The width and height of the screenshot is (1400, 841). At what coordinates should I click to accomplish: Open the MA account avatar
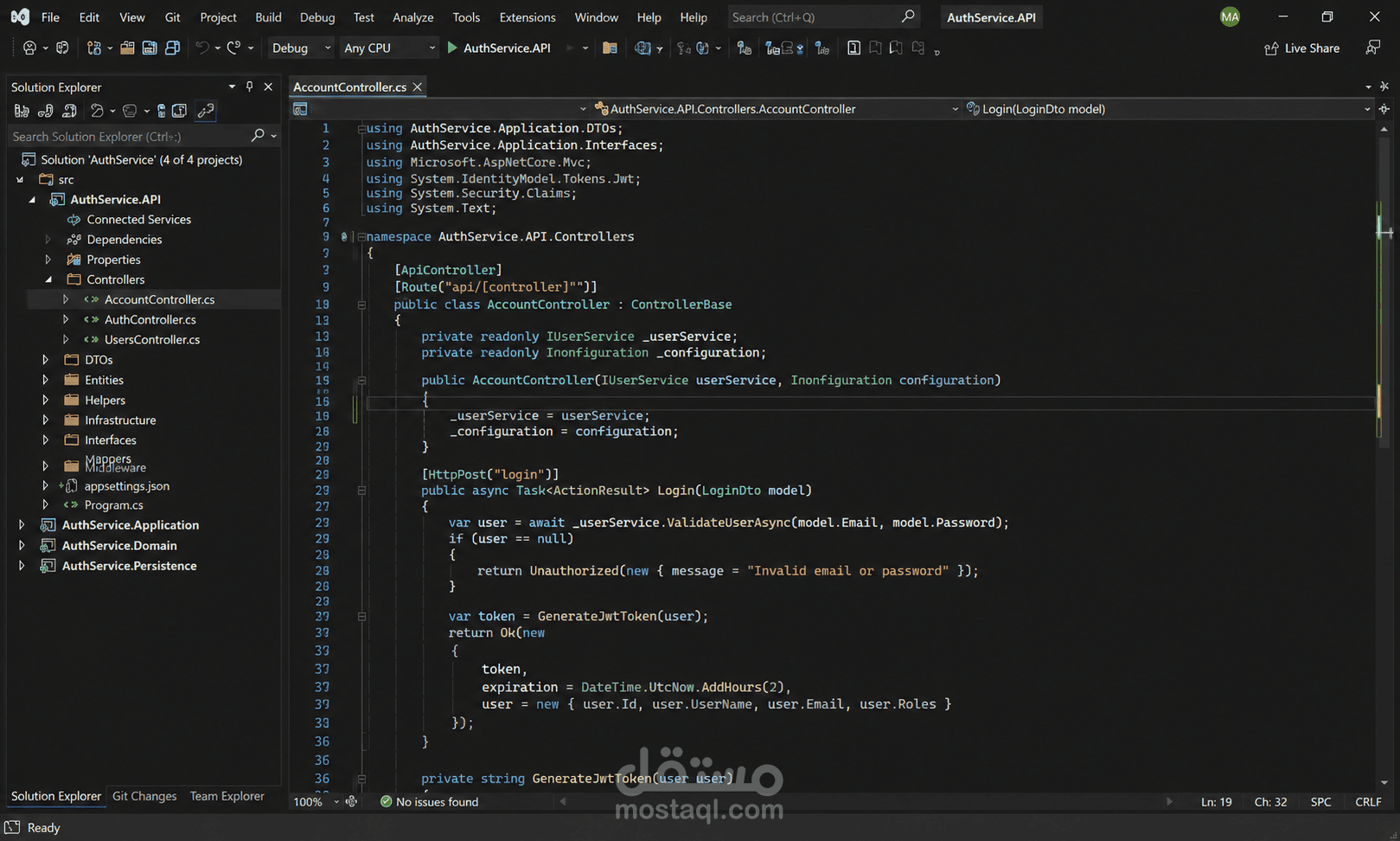pos(1230,17)
